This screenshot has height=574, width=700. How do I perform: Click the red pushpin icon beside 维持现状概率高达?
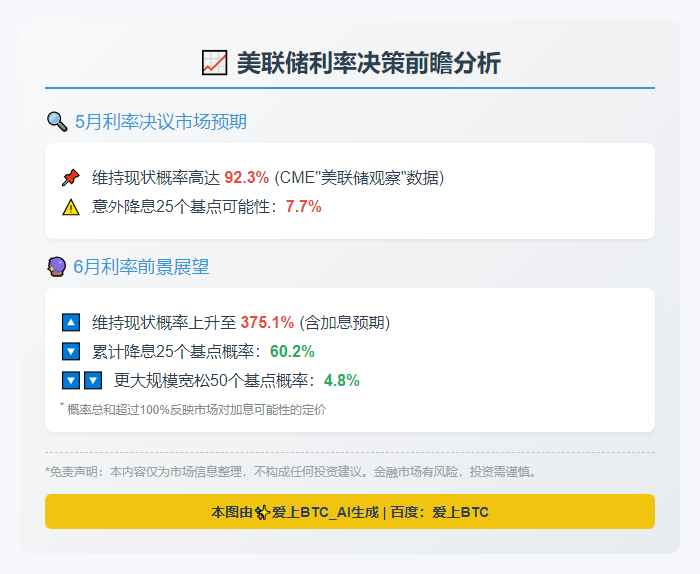pos(71,178)
